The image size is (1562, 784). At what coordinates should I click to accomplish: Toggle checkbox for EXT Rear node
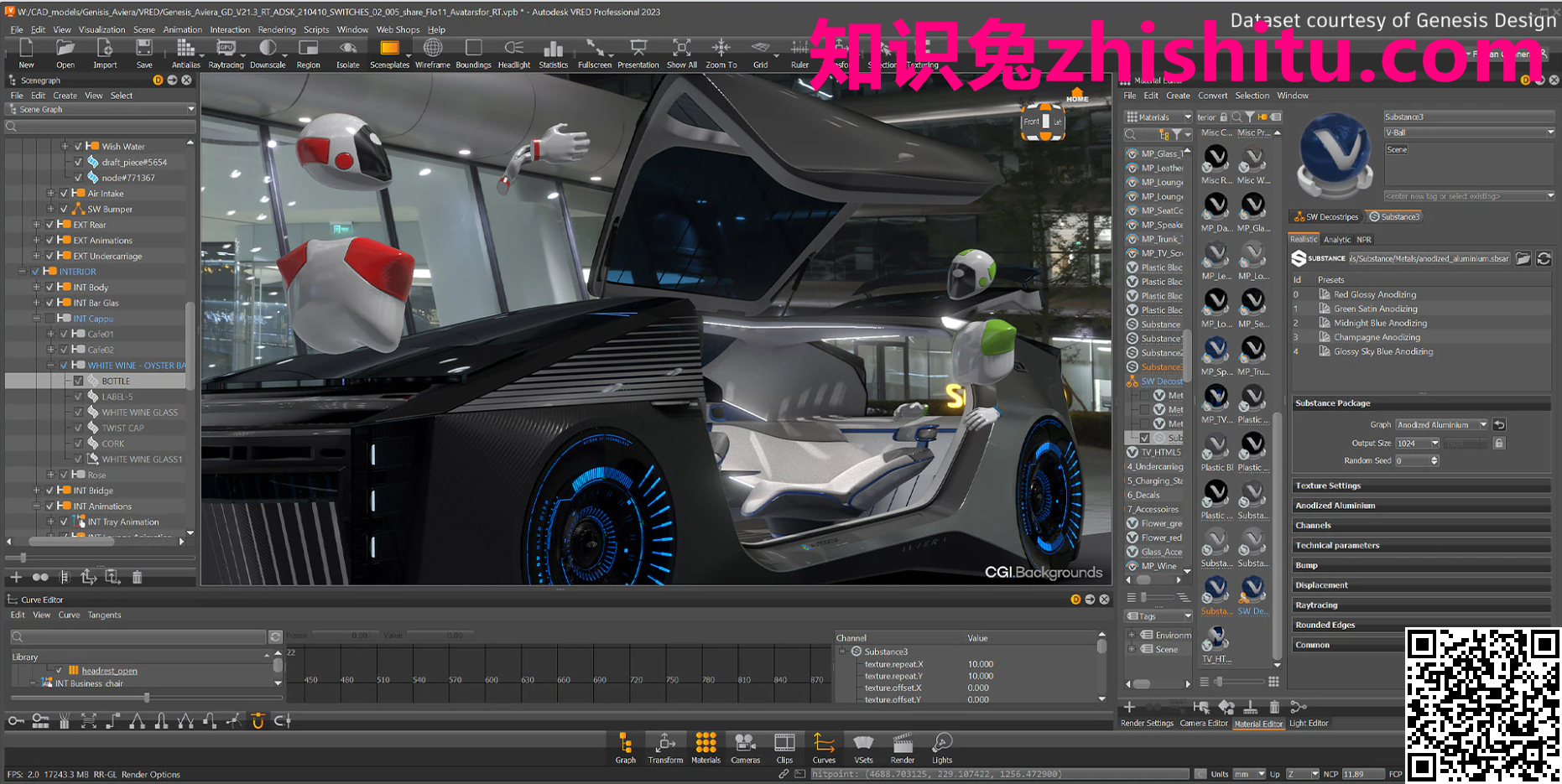coord(49,225)
